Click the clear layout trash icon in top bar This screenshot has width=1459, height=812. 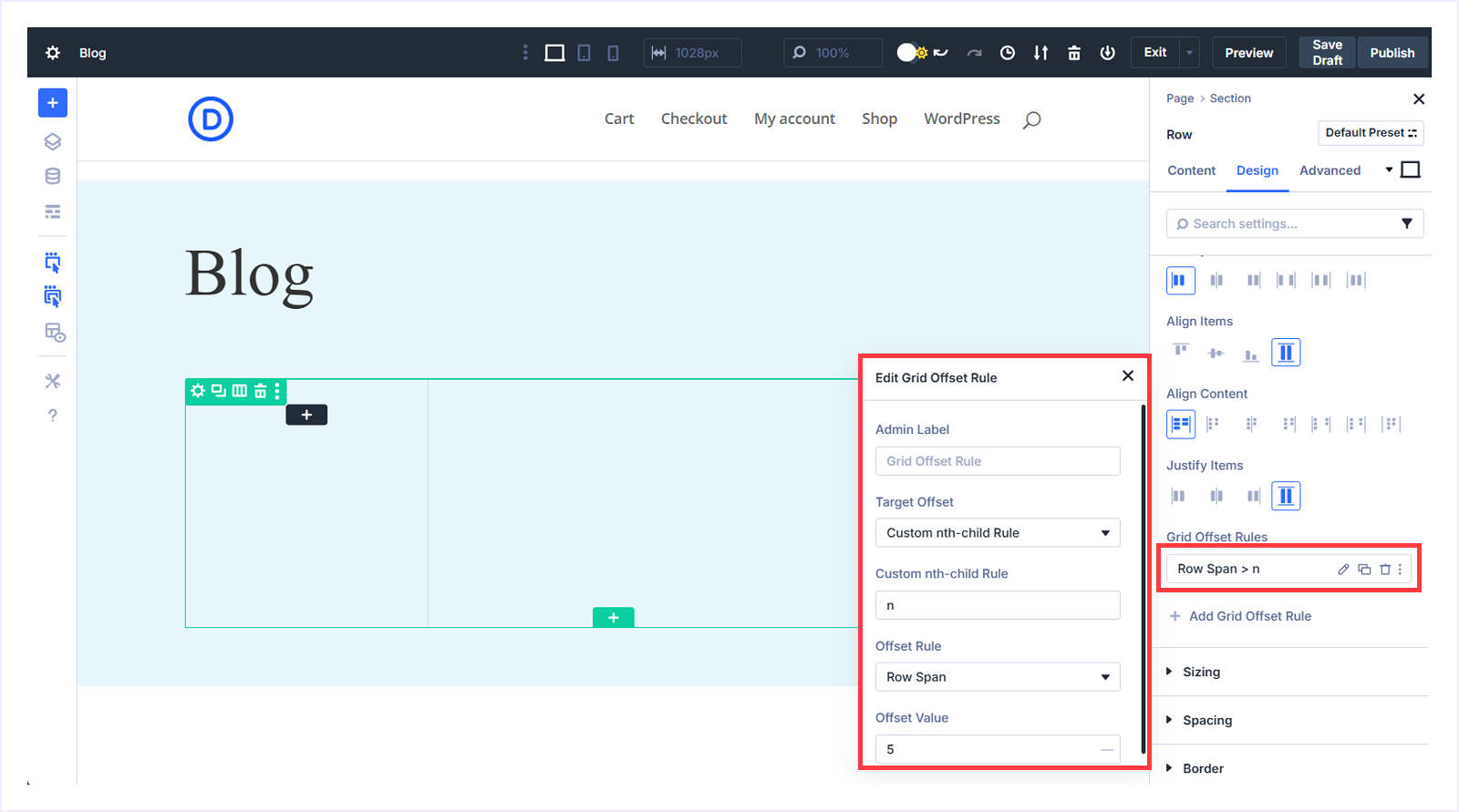(x=1074, y=53)
